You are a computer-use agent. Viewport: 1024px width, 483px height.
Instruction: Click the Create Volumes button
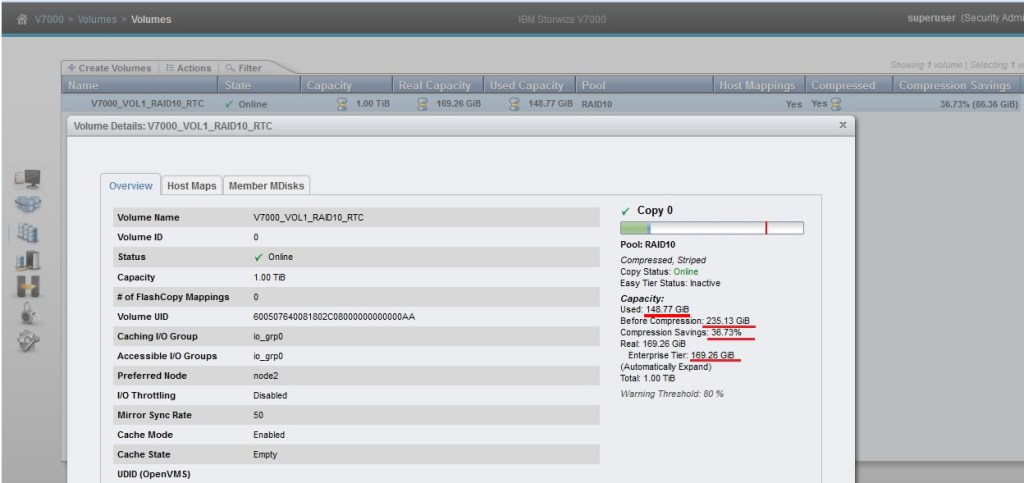tap(112, 68)
